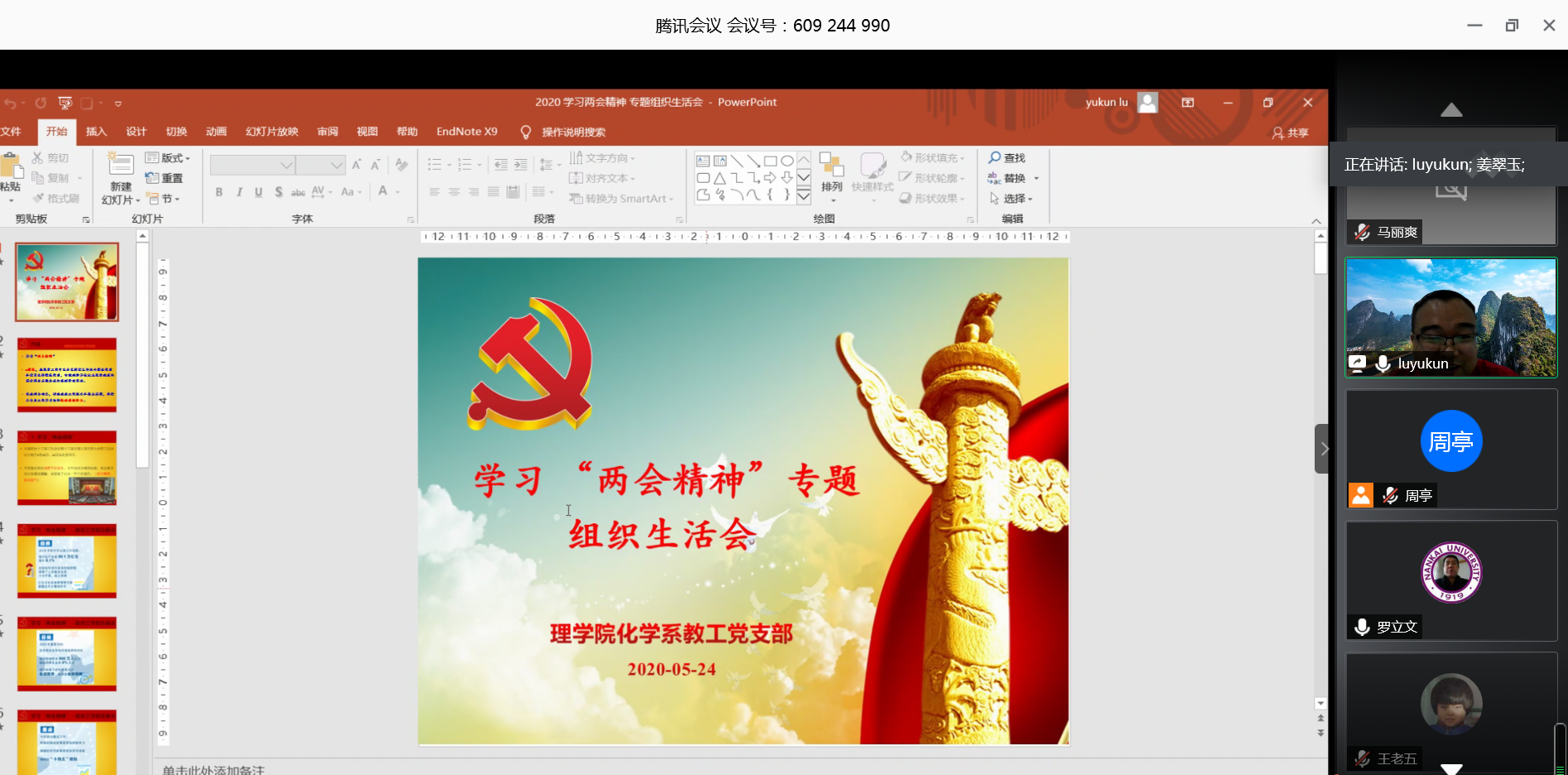The image size is (1568, 775).
Task: Click the New Slide icon
Action: pyautogui.click(x=120, y=166)
